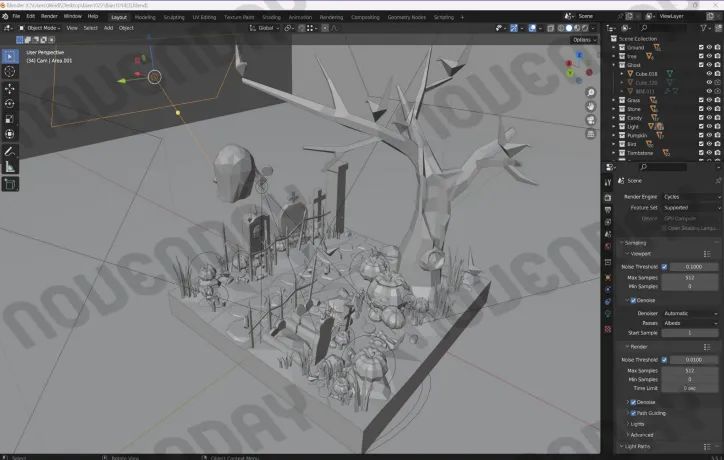Open World properties tab icon
Image resolution: width=724 pixels, height=460 pixels.
click(x=608, y=246)
